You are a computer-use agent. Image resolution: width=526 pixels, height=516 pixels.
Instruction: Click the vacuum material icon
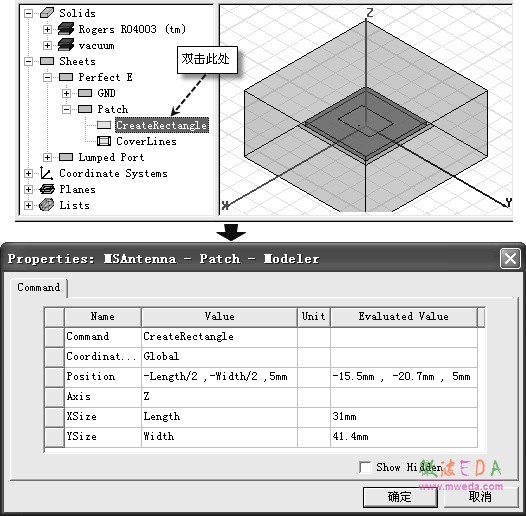click(66, 45)
